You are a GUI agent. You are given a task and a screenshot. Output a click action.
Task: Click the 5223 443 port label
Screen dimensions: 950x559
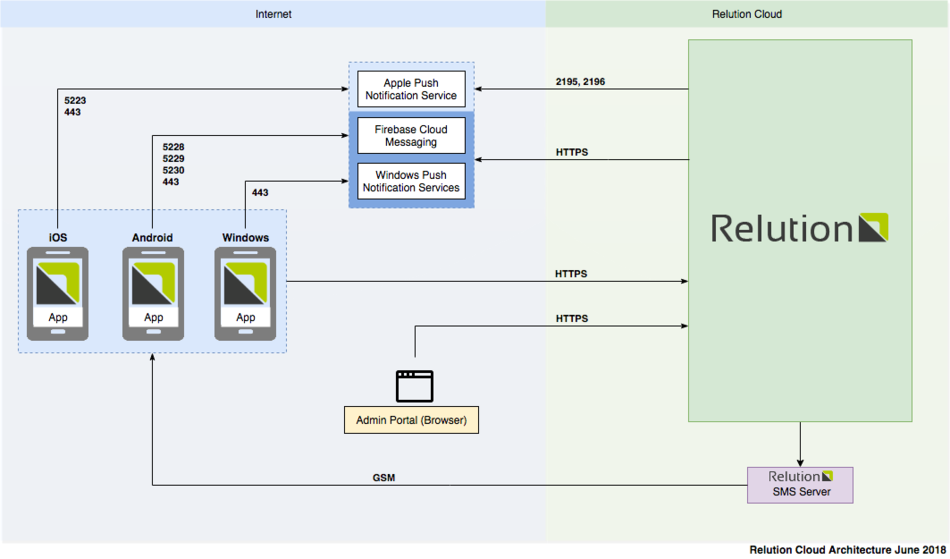coord(72,106)
